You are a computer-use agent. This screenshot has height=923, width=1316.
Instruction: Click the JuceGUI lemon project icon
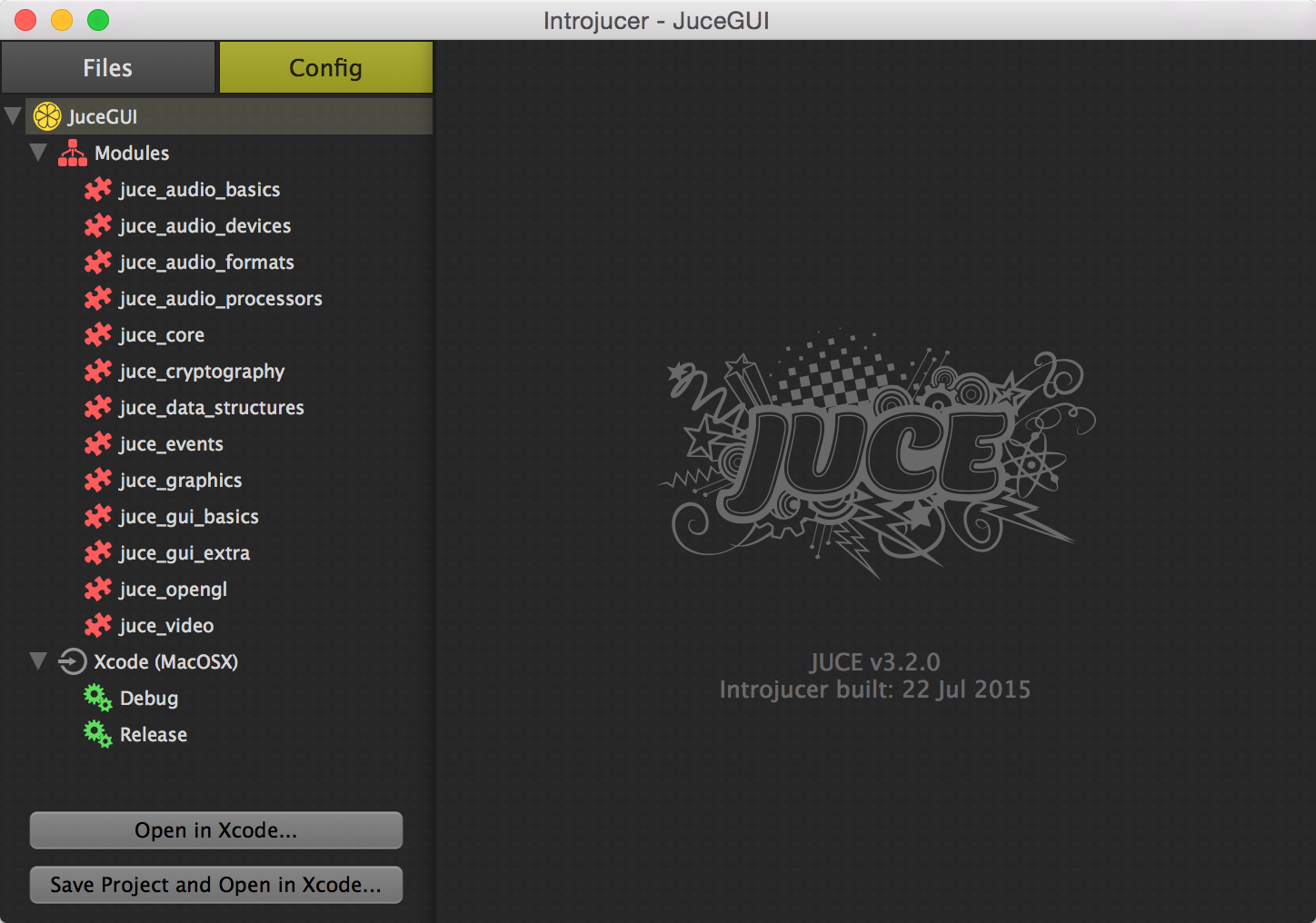click(47, 116)
